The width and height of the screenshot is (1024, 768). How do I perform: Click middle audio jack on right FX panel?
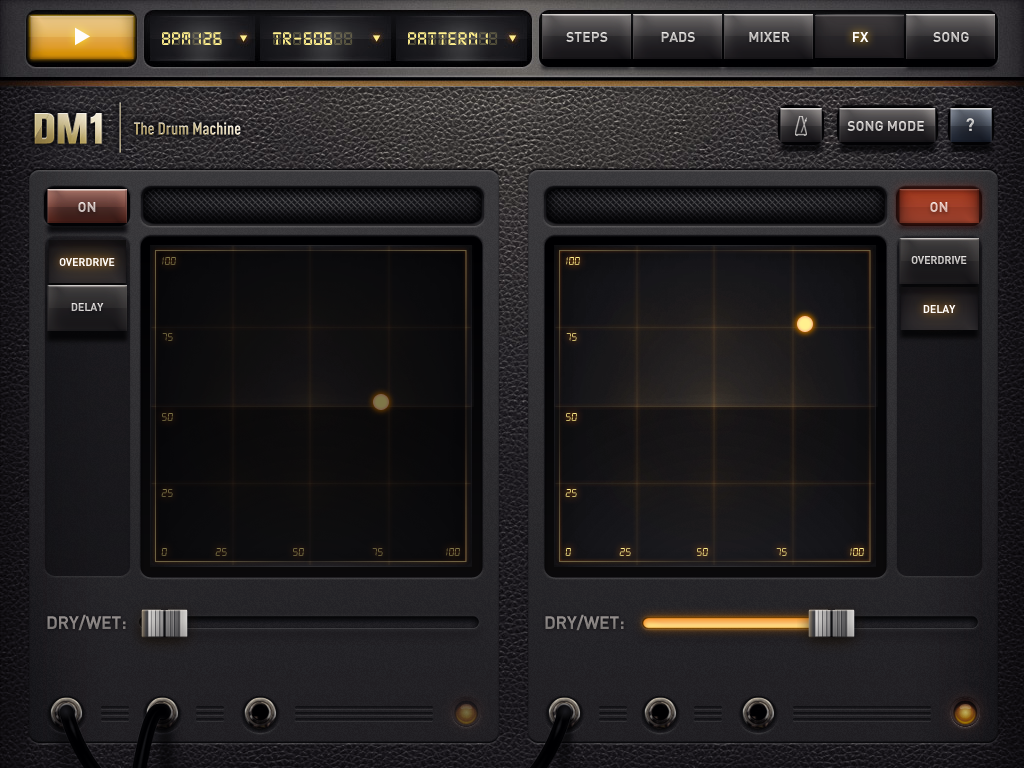[x=660, y=713]
